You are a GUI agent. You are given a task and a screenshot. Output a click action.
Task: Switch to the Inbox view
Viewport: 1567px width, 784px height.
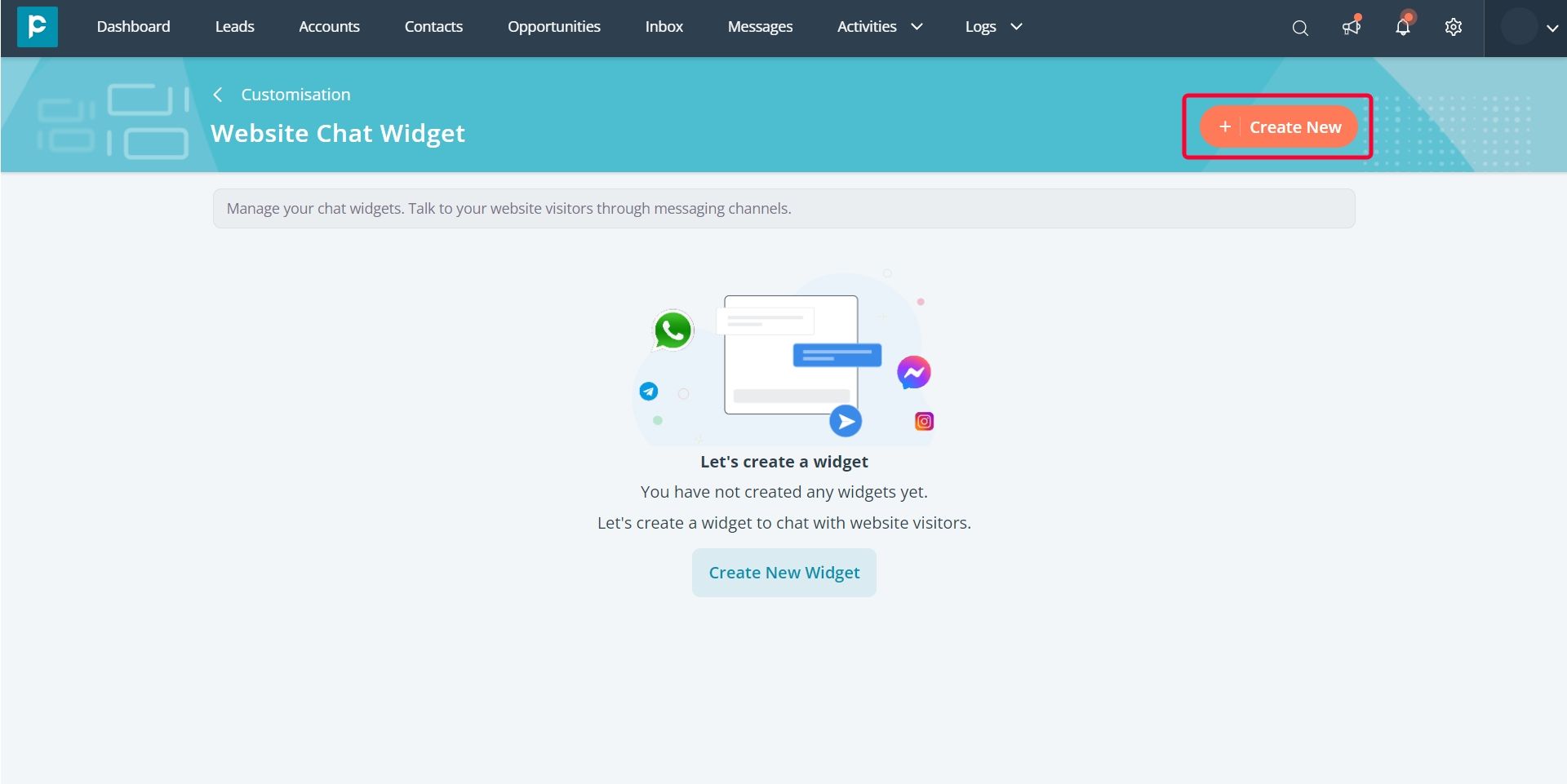pyautogui.click(x=664, y=26)
